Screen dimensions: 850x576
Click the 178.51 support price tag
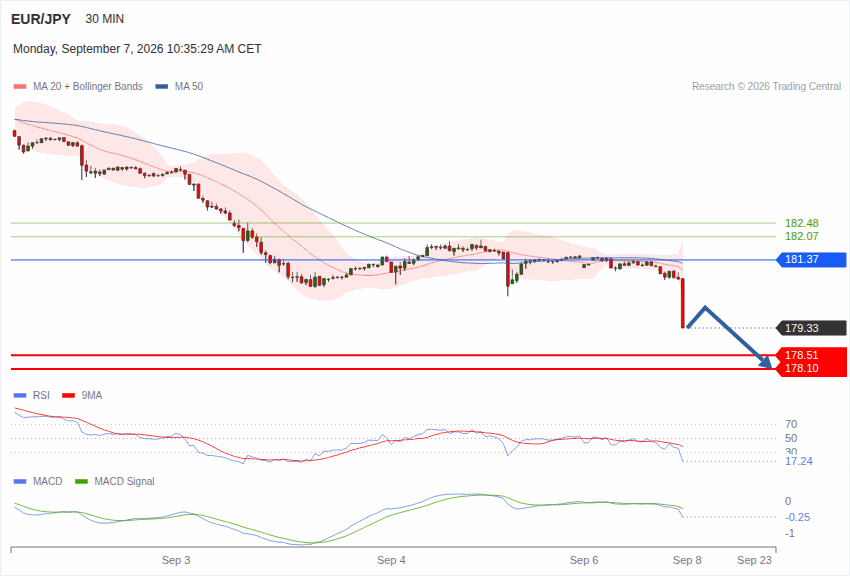coord(812,355)
